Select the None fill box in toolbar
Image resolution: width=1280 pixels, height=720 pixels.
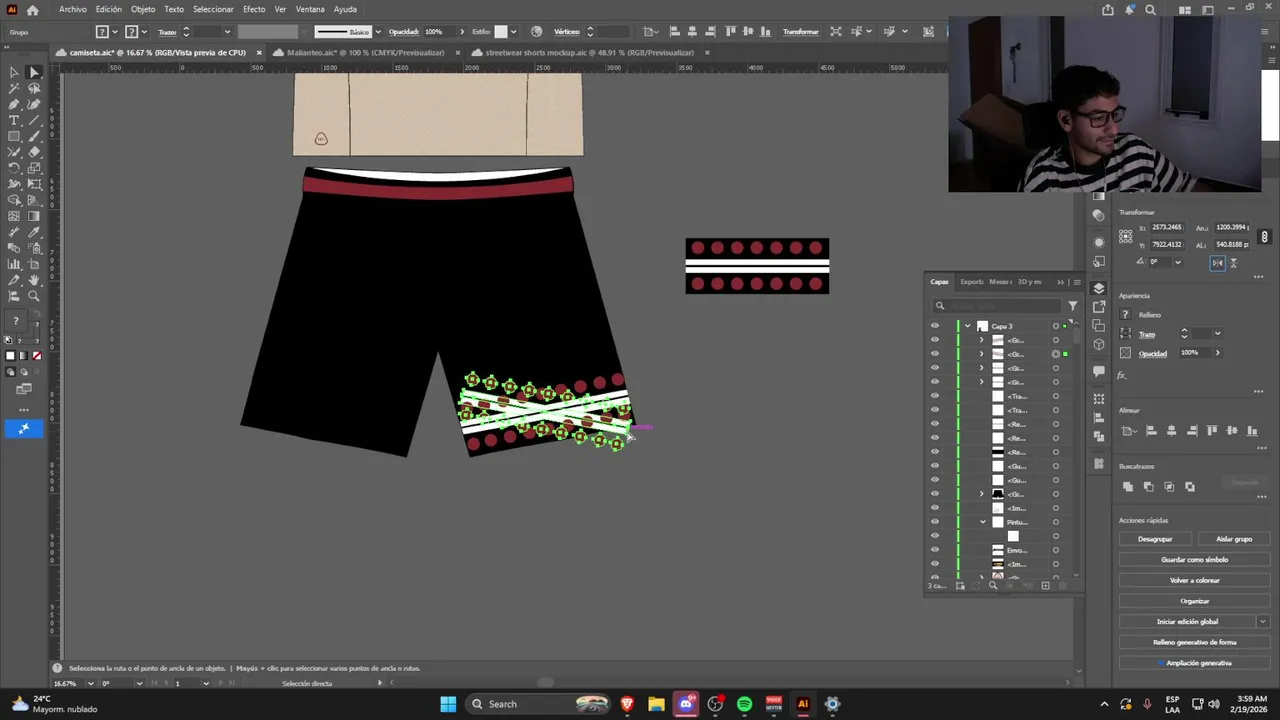coord(37,356)
